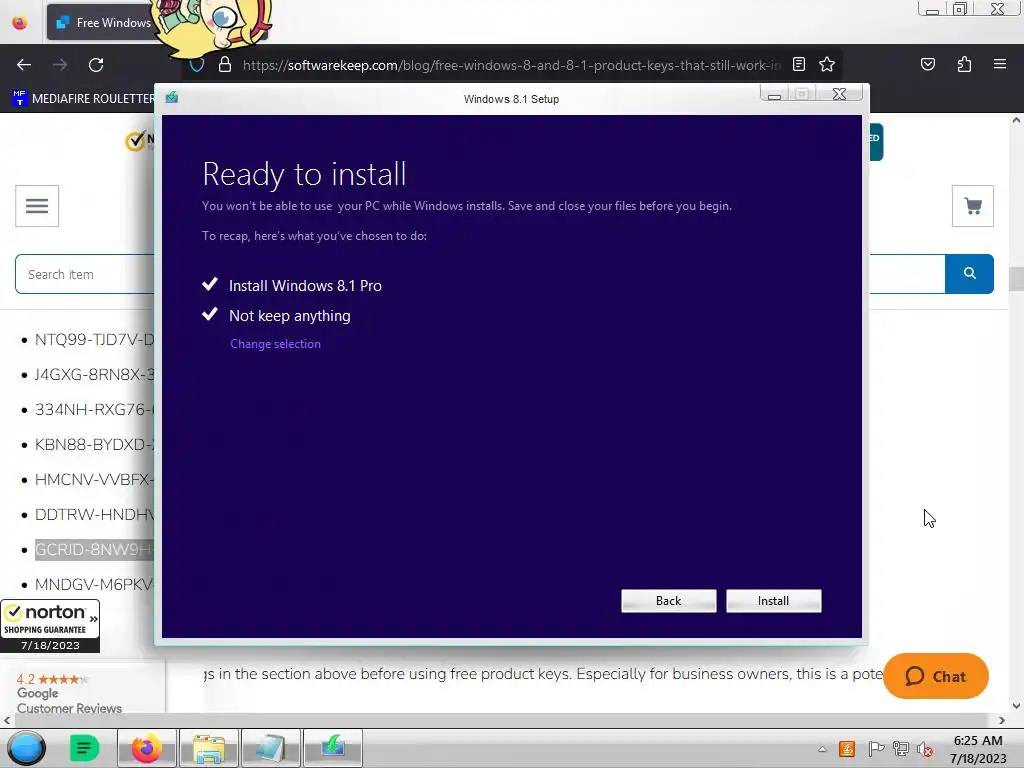Select product key starting MNDGV-M6PKV
Viewport: 1024px width, 768px height.
(x=94, y=584)
